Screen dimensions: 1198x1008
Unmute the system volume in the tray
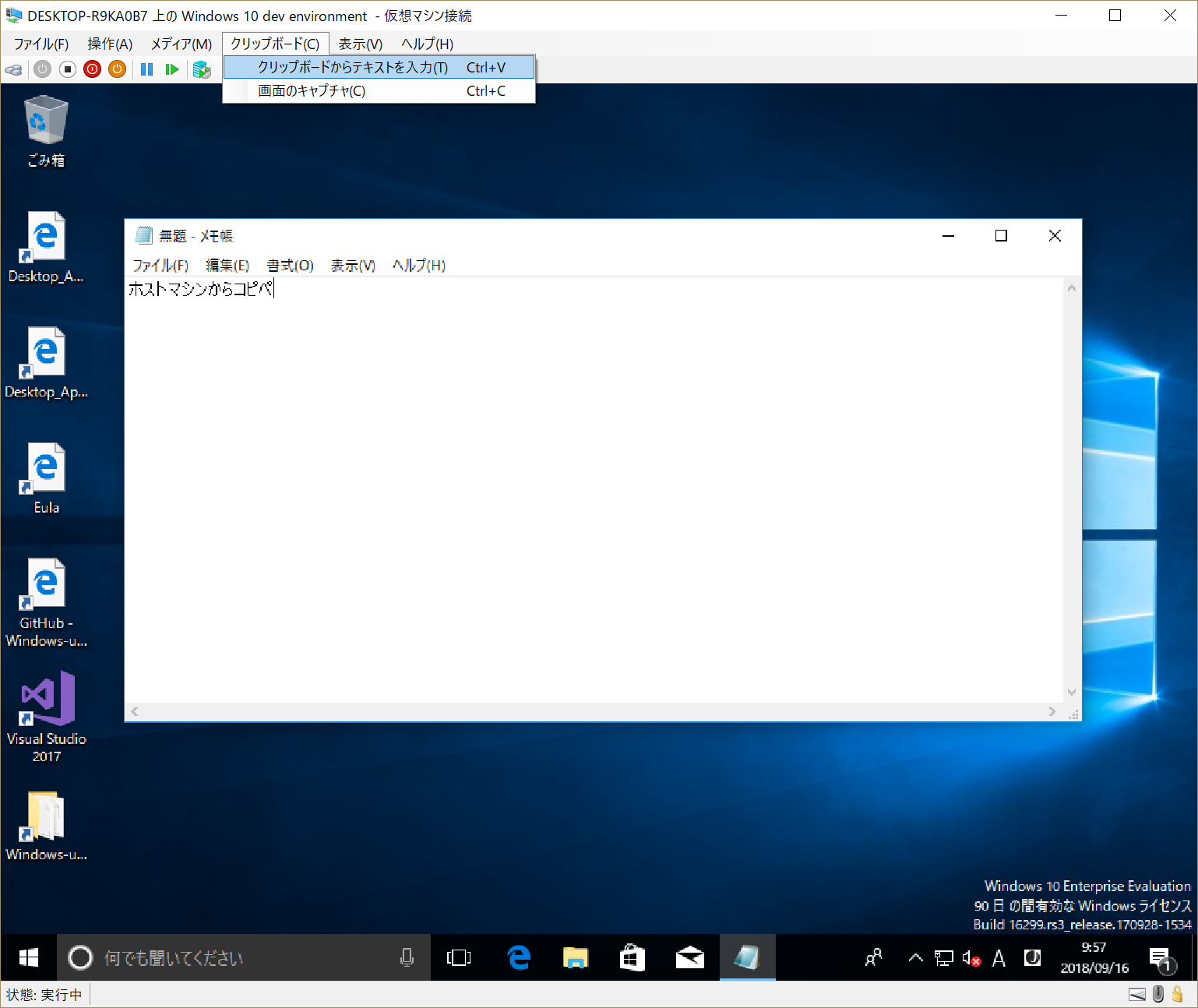pos(970,957)
